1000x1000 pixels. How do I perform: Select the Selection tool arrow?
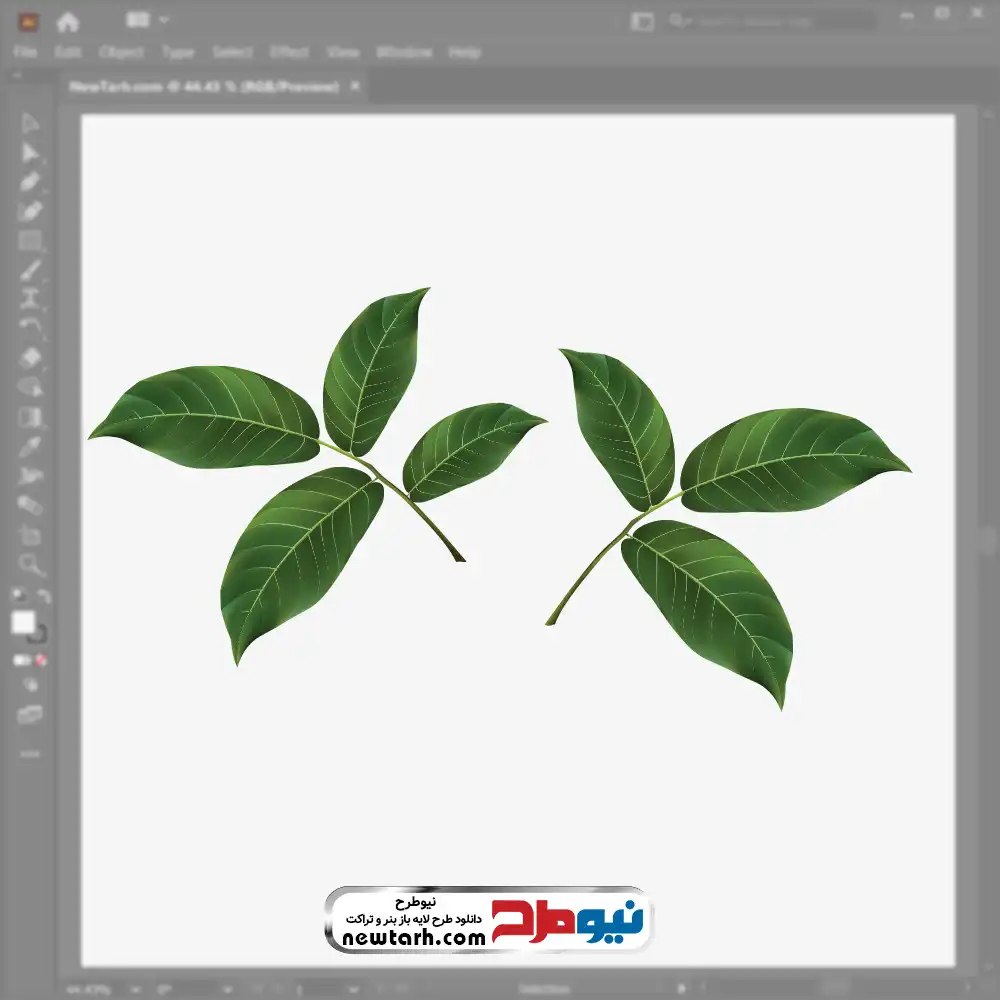click(29, 123)
